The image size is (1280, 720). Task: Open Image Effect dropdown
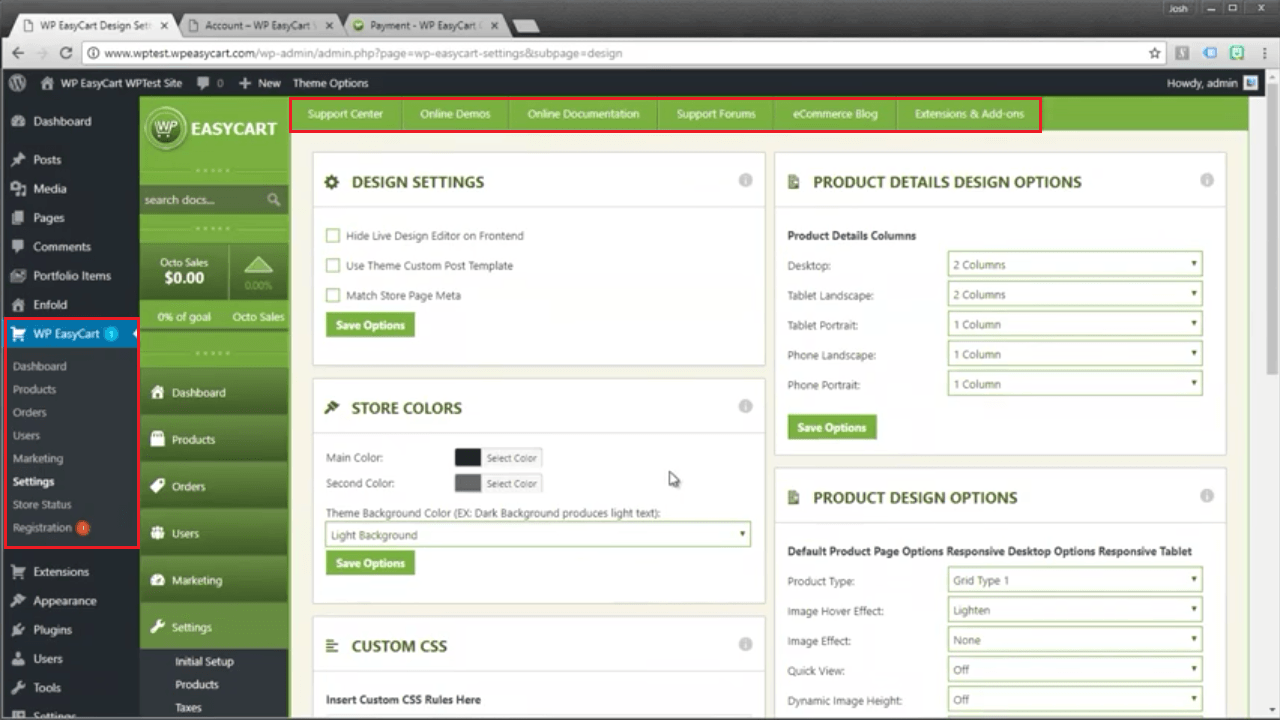tap(1075, 640)
